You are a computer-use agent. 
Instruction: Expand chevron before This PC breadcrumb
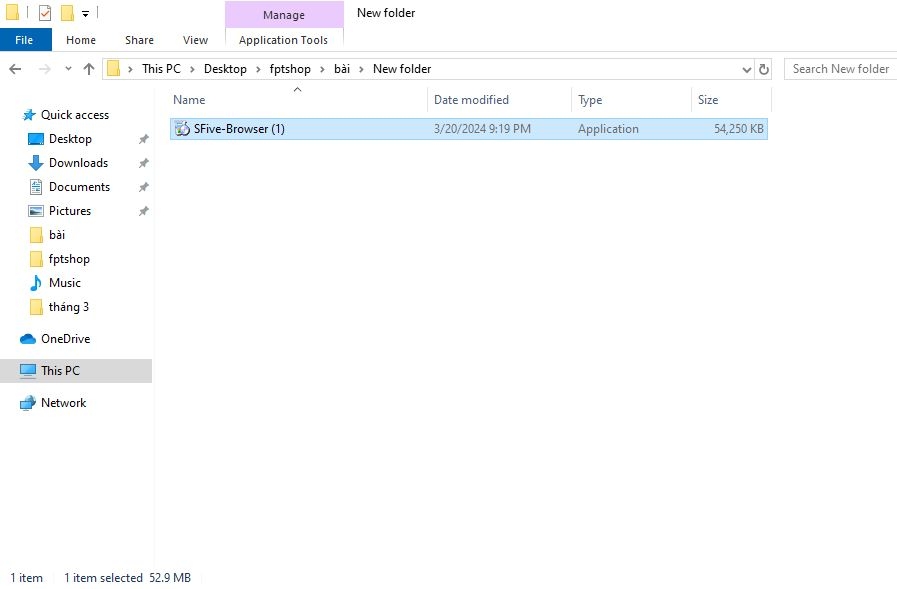(x=130, y=69)
